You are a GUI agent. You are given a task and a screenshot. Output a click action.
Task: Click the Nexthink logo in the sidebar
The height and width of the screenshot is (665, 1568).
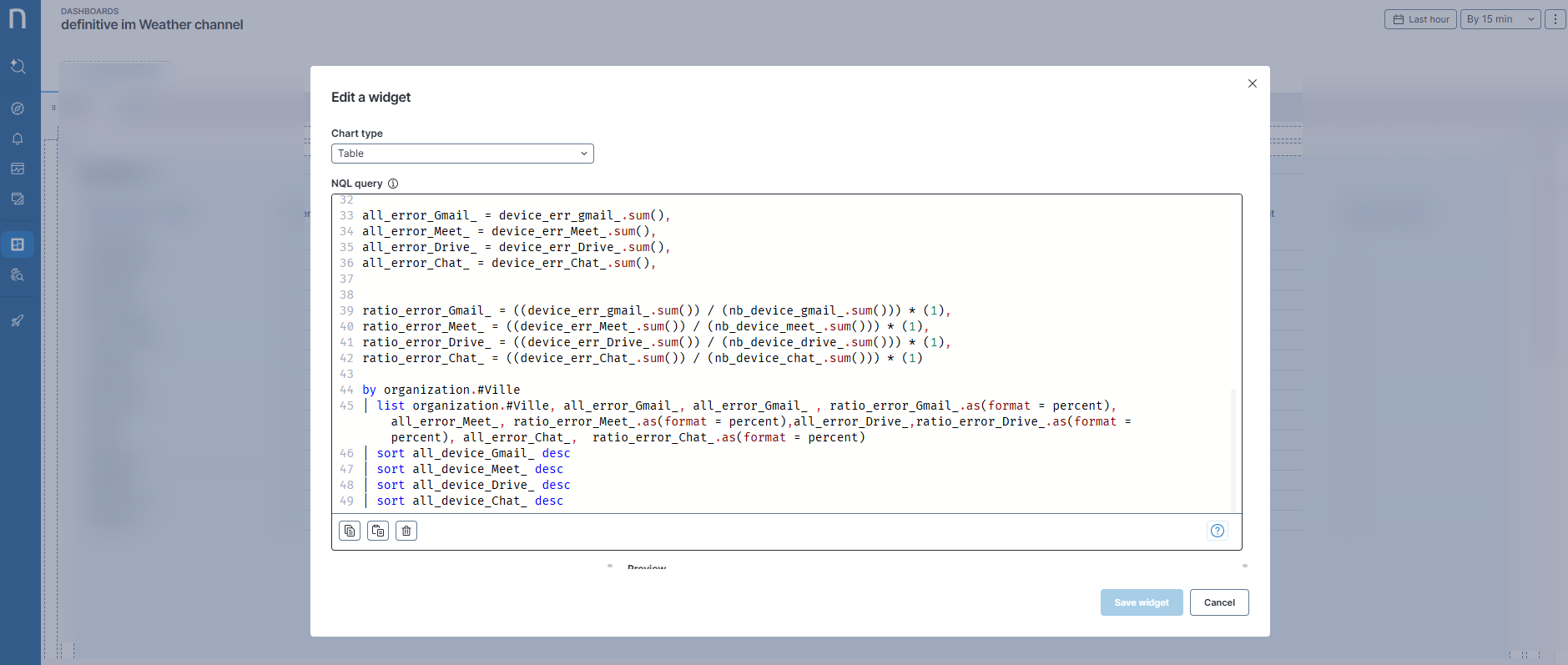18,18
